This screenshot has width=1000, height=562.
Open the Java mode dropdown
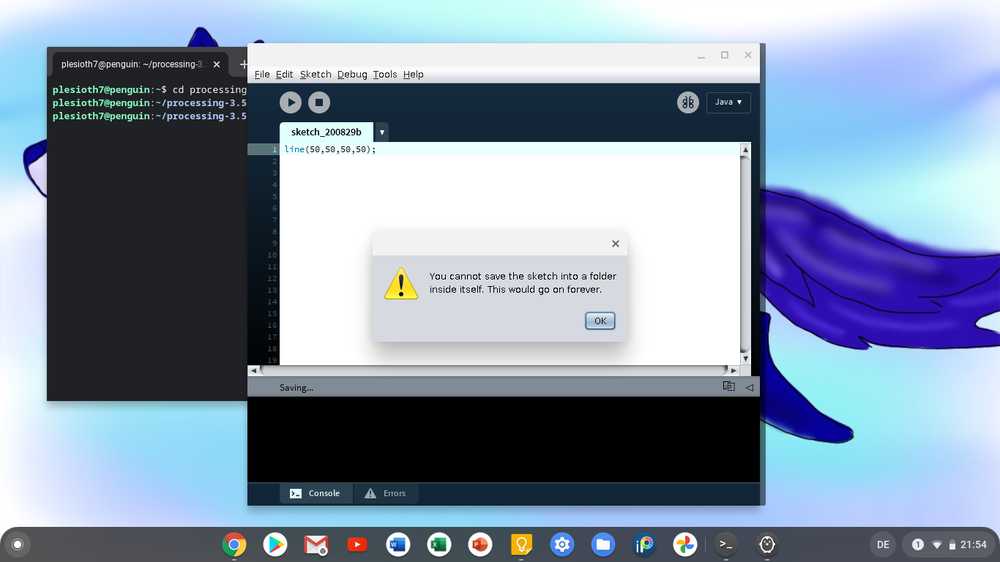[728, 102]
